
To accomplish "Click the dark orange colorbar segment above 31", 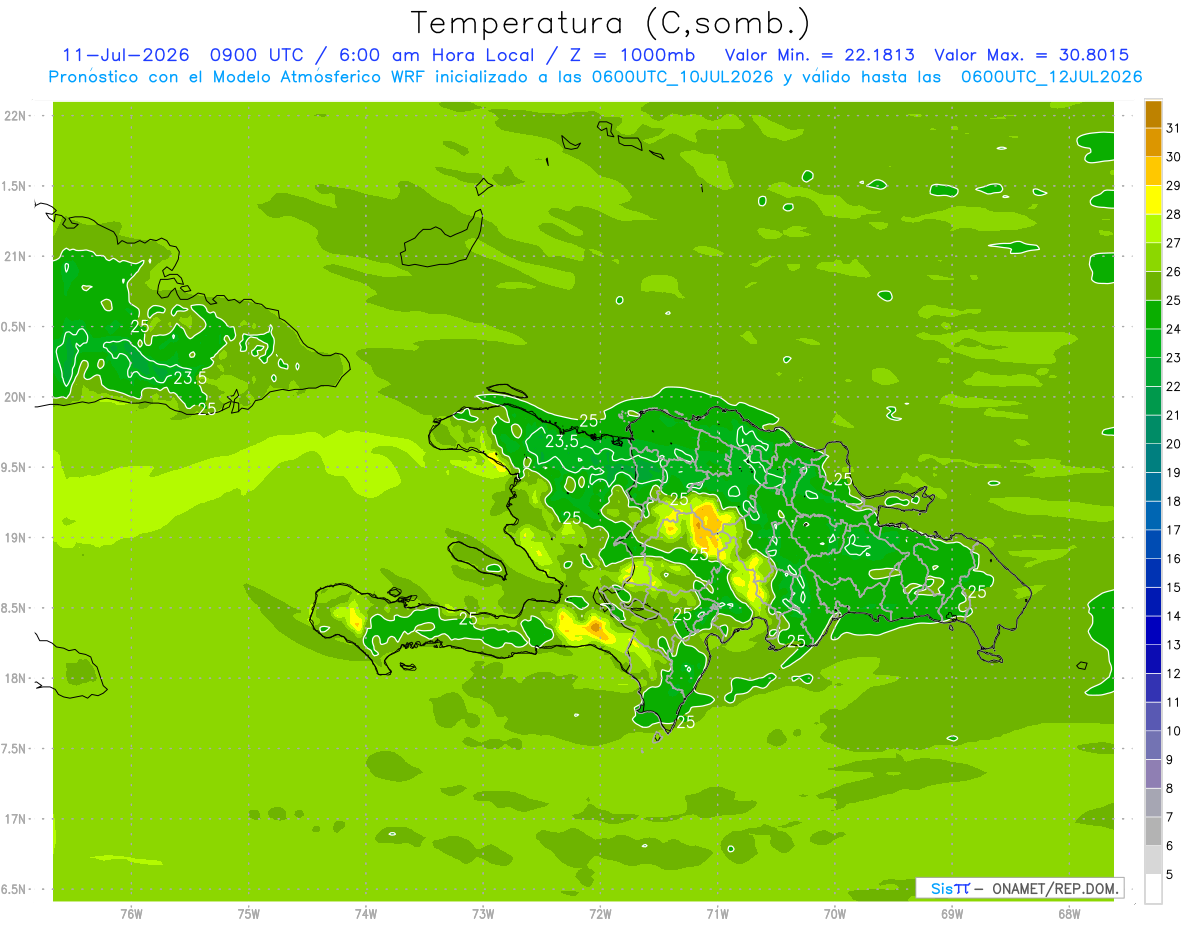I will [1153, 114].
